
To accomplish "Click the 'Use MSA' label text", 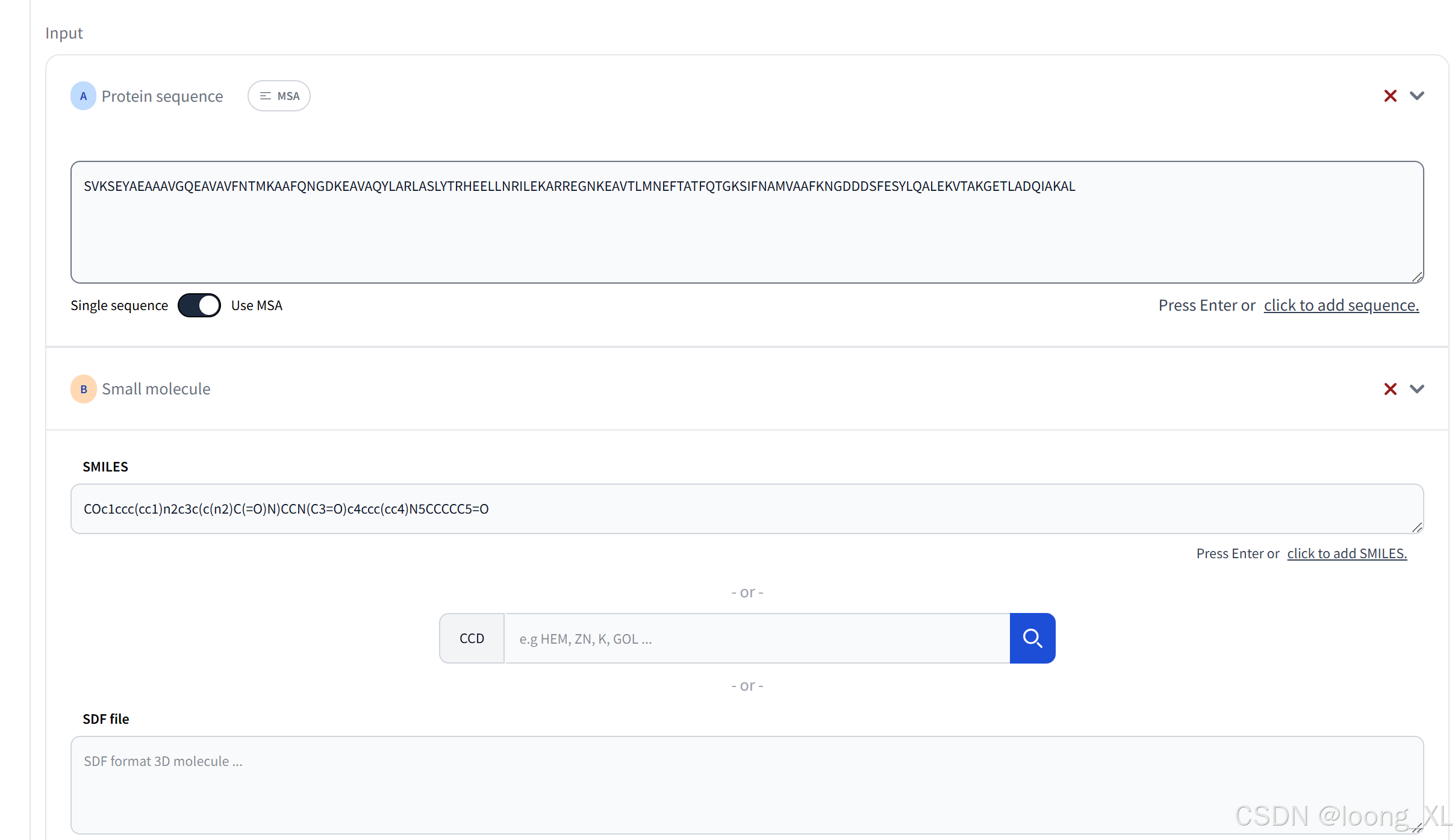I will (x=257, y=305).
